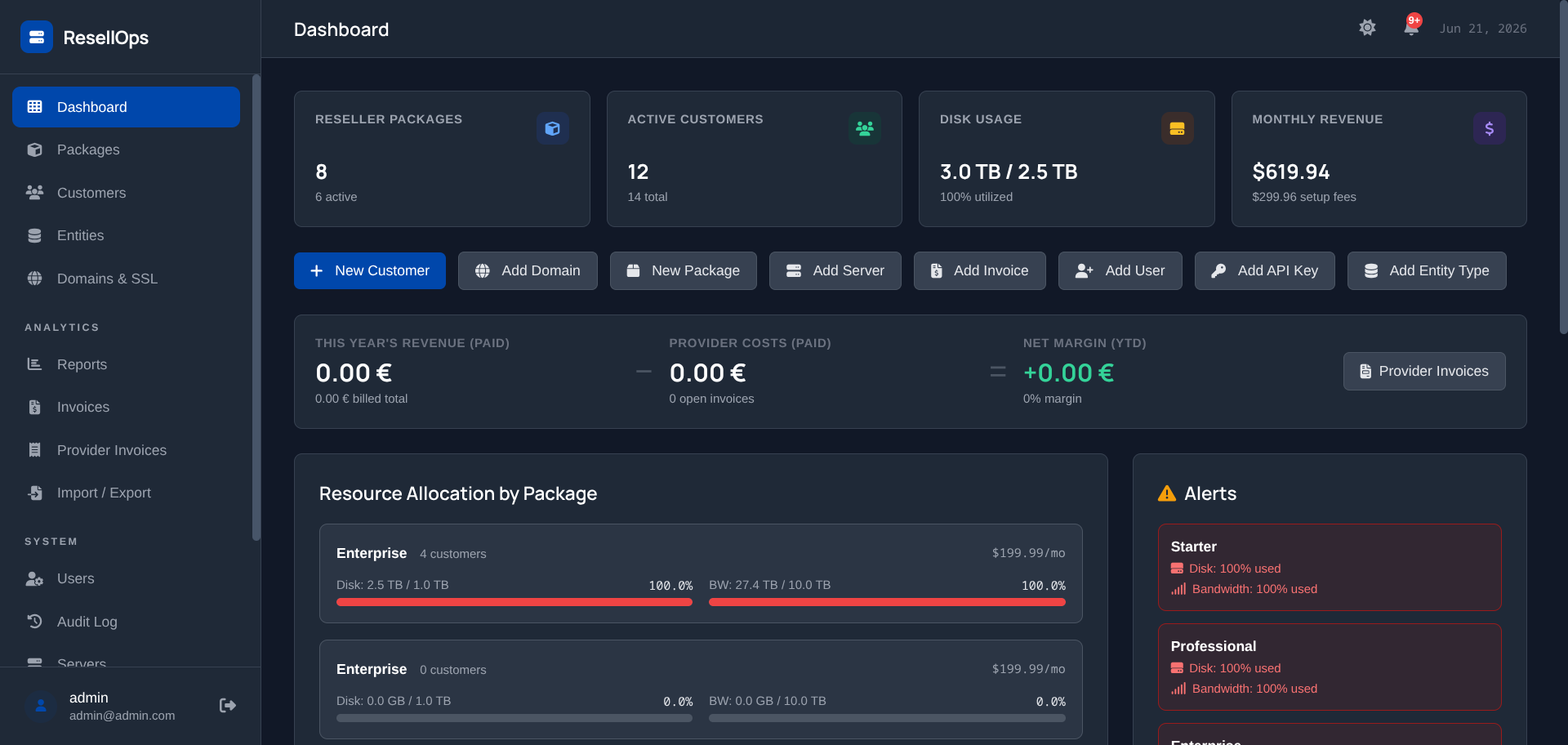Click the bandwidth icon in Professional alert

[x=1178, y=689]
